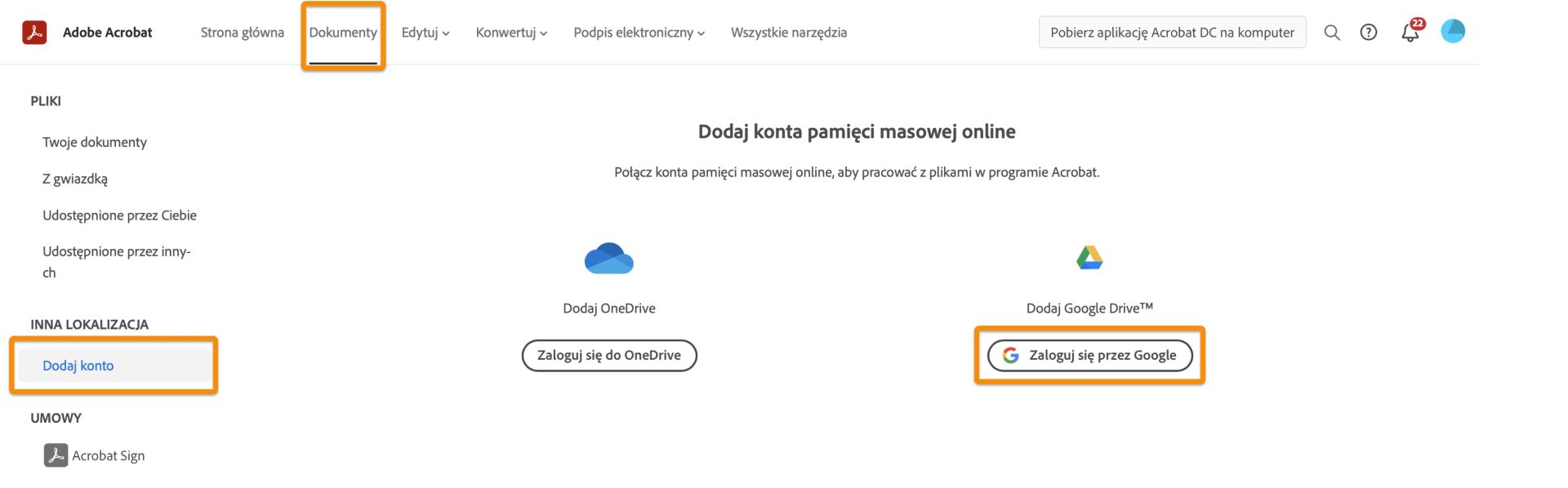Image resolution: width=1568 pixels, height=488 pixels.
Task: Click the Acrobat Sign icon in sidebar
Action: [x=56, y=455]
